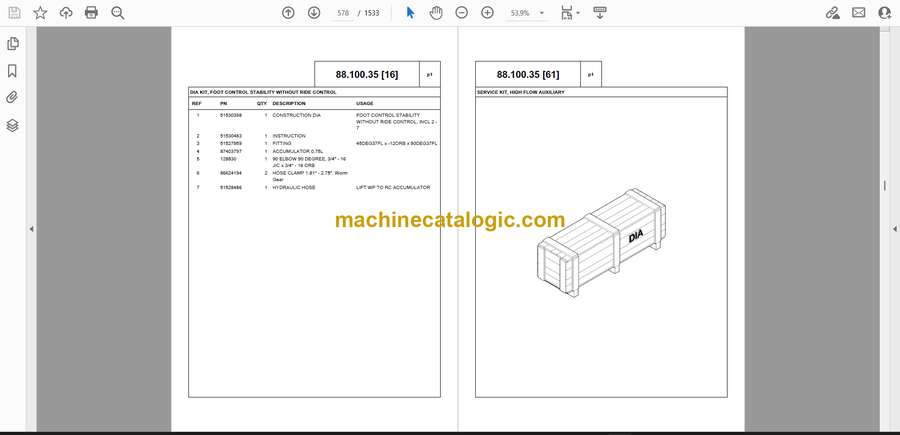900x435 pixels.
Task: Zoom out with the minus button
Action: [x=461, y=13]
